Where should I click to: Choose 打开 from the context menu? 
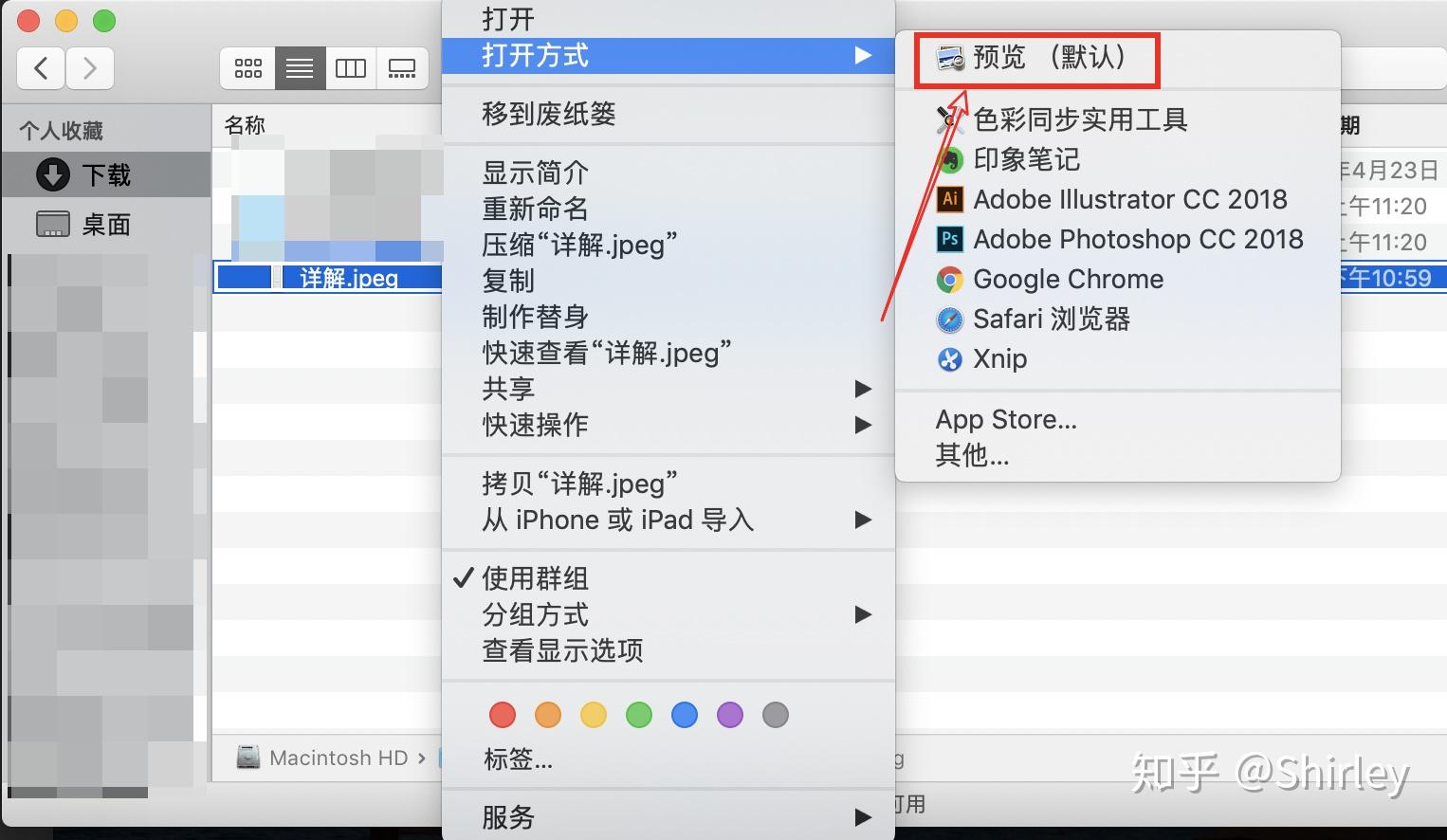point(669,19)
